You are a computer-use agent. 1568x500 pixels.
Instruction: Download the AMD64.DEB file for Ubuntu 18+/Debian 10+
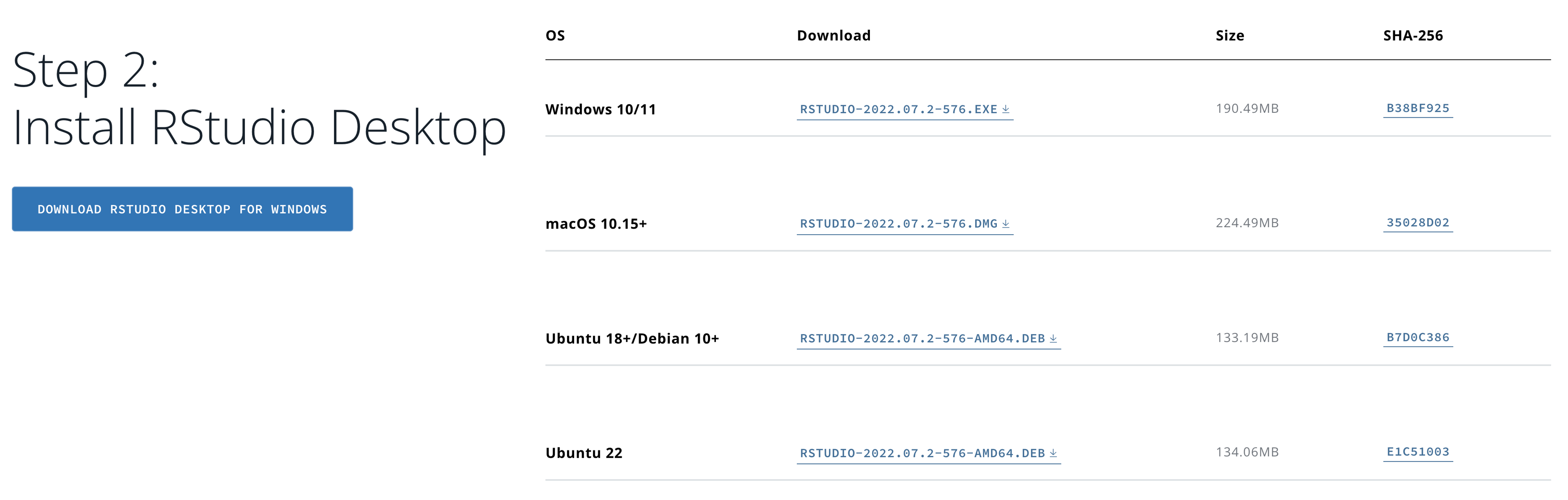click(928, 339)
